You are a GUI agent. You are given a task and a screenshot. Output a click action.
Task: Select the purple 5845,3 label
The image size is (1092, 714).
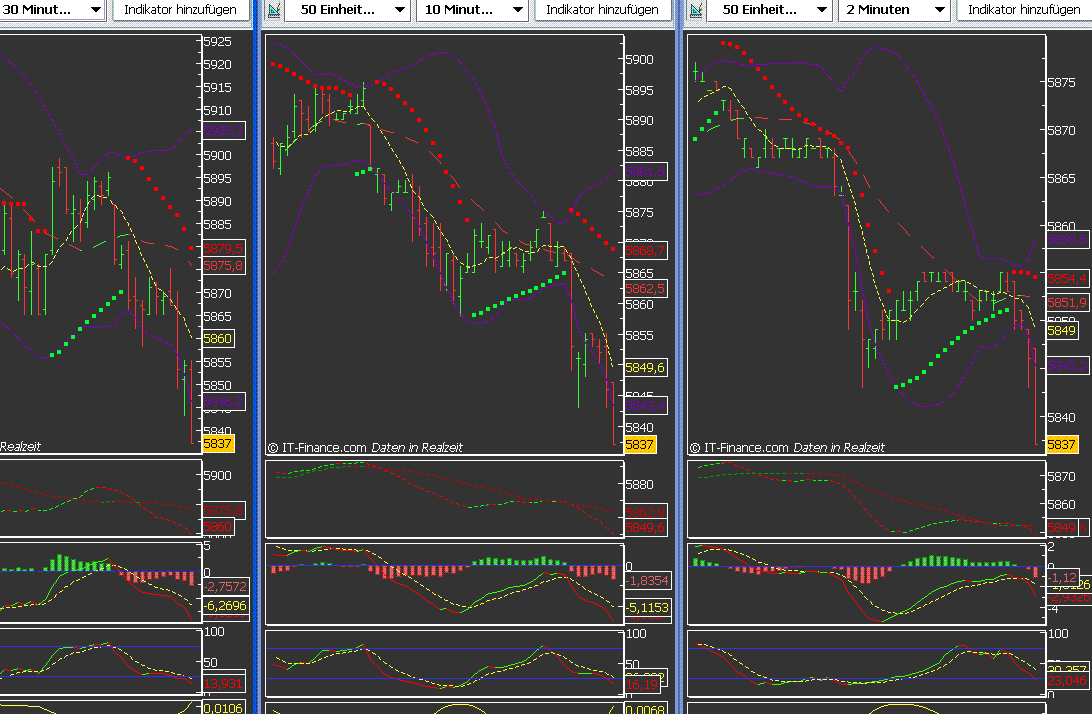click(x=1068, y=365)
